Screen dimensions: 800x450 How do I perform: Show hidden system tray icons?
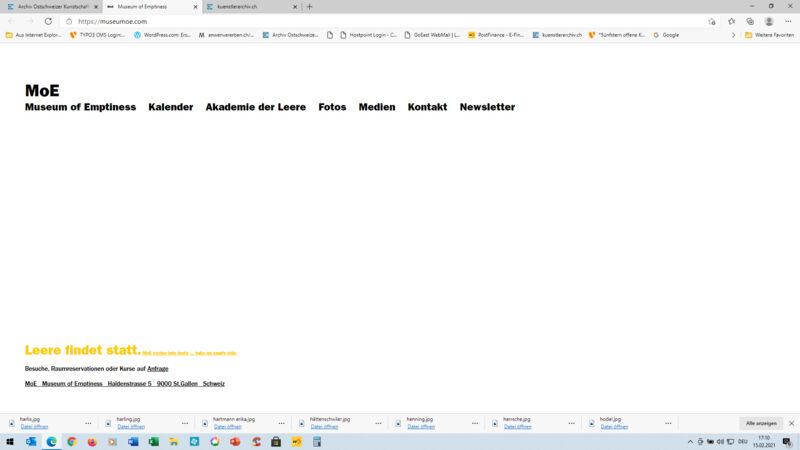click(x=690, y=442)
